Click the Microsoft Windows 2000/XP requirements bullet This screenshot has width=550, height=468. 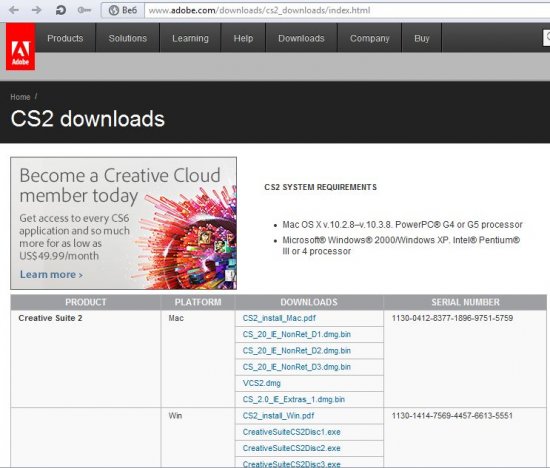point(401,246)
